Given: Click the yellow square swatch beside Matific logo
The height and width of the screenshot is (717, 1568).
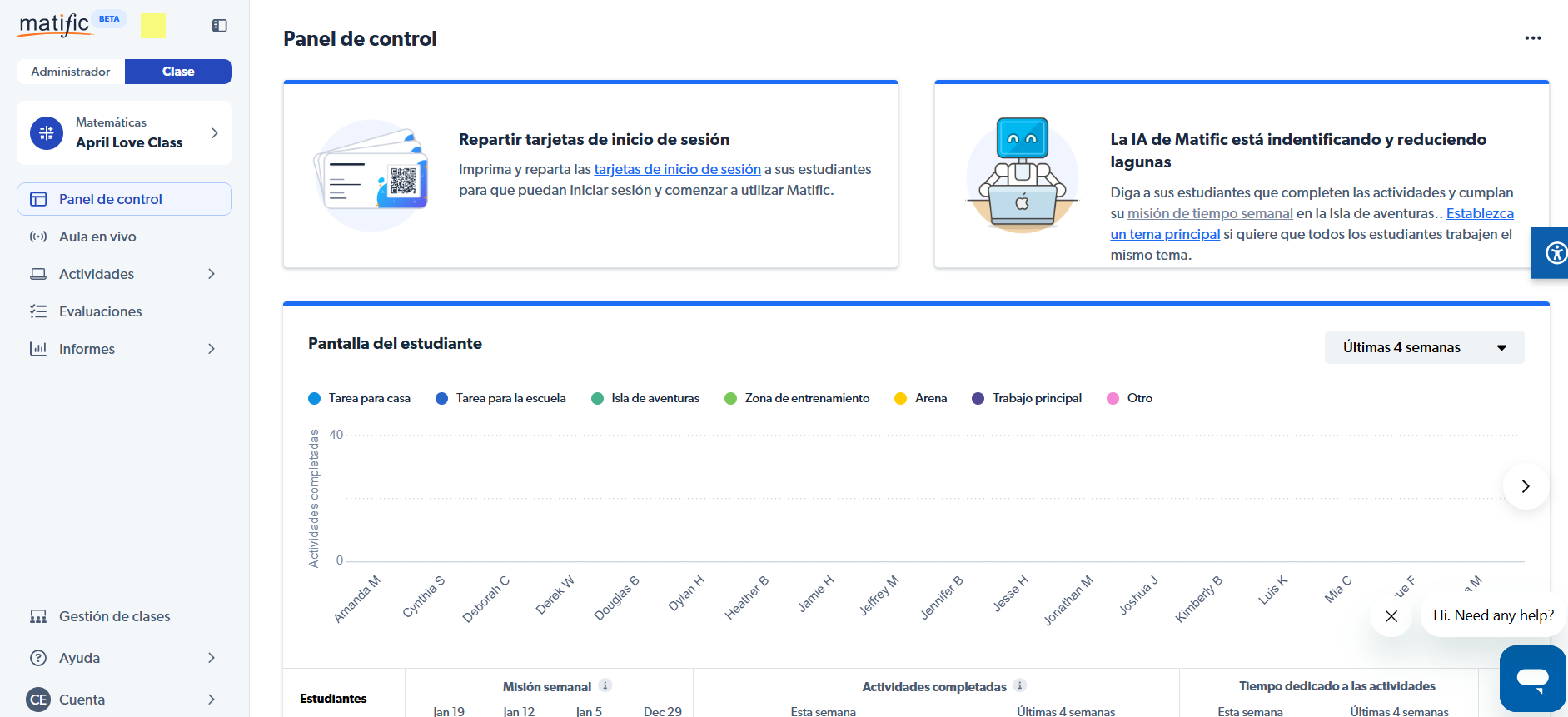Looking at the screenshot, I should point(153,26).
